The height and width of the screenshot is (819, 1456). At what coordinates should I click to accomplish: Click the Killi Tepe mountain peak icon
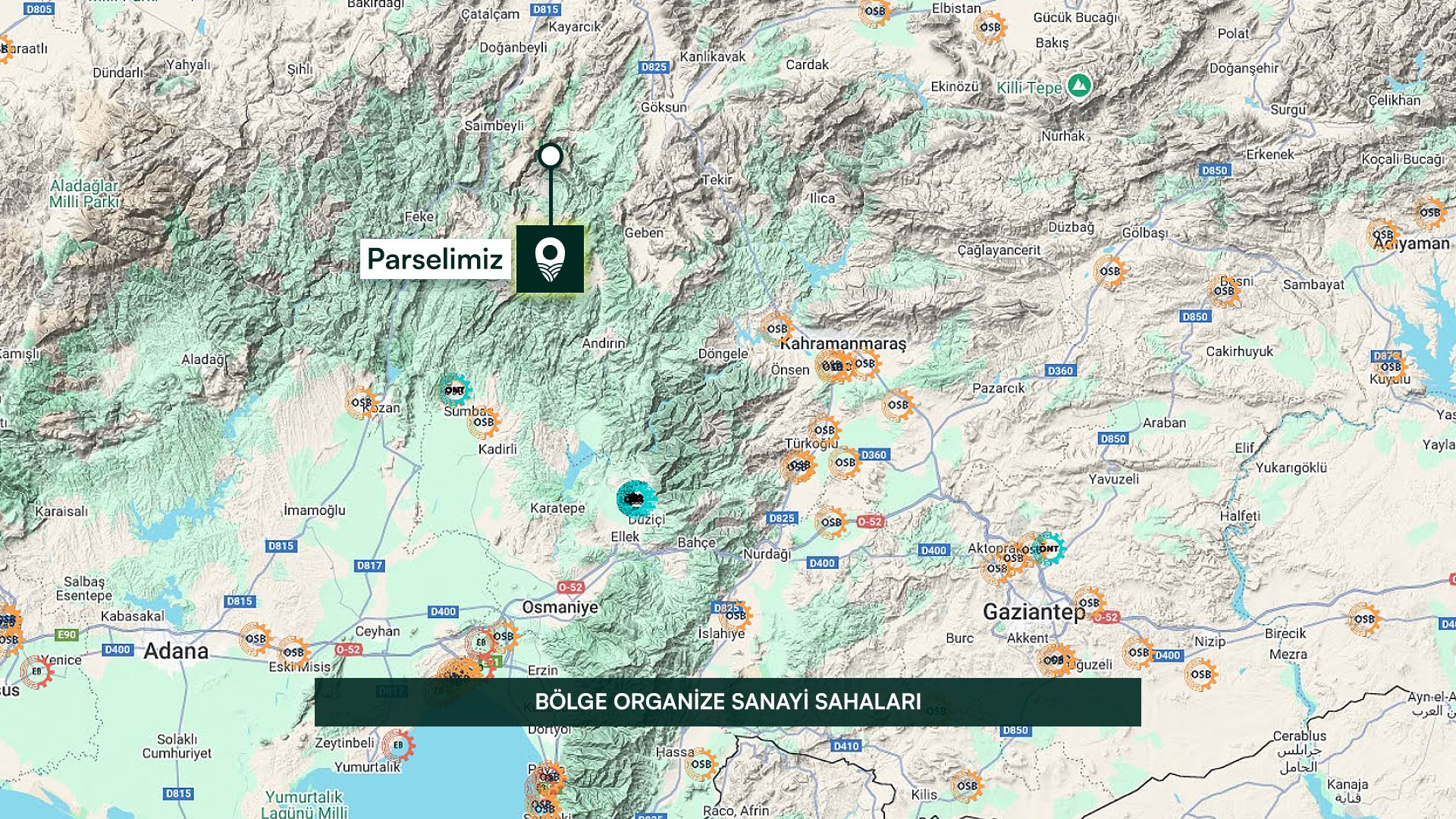pos(1079,85)
